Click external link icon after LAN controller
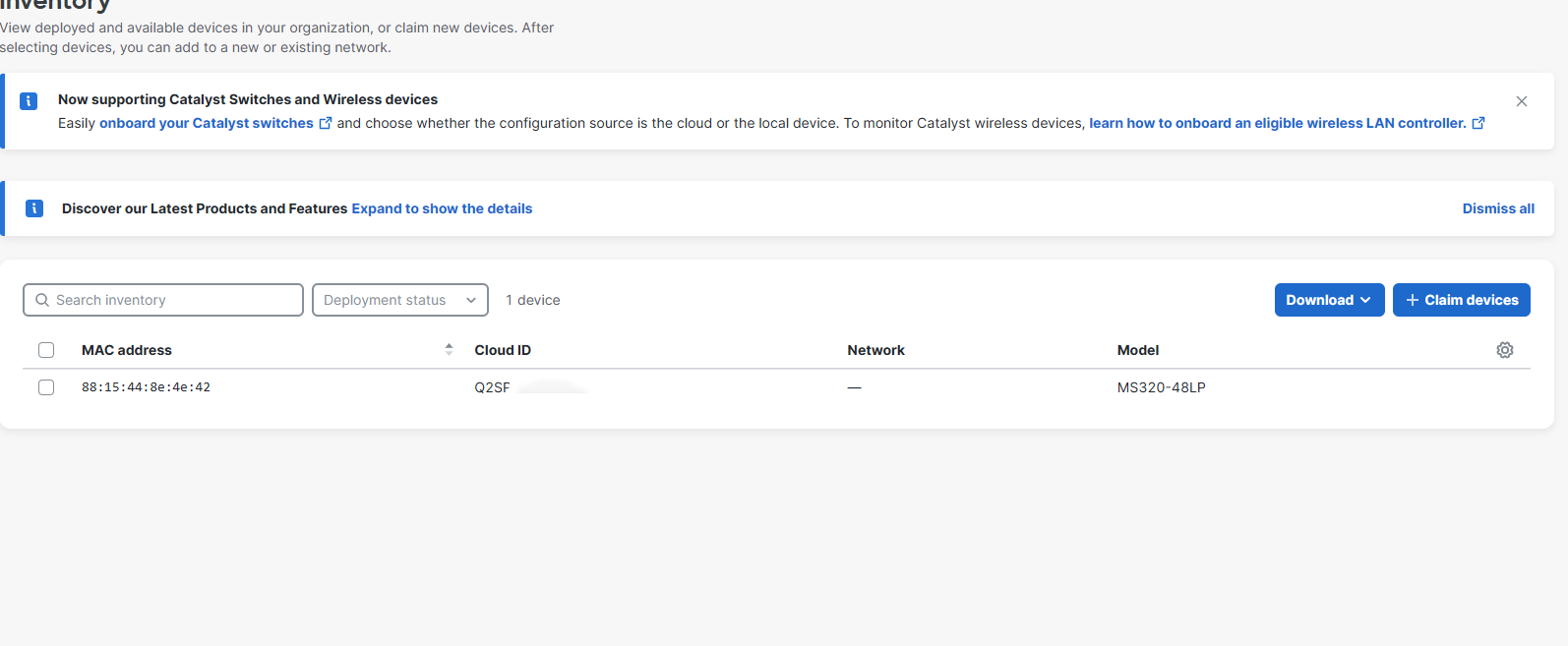This screenshot has width=1568, height=646. point(1478,123)
